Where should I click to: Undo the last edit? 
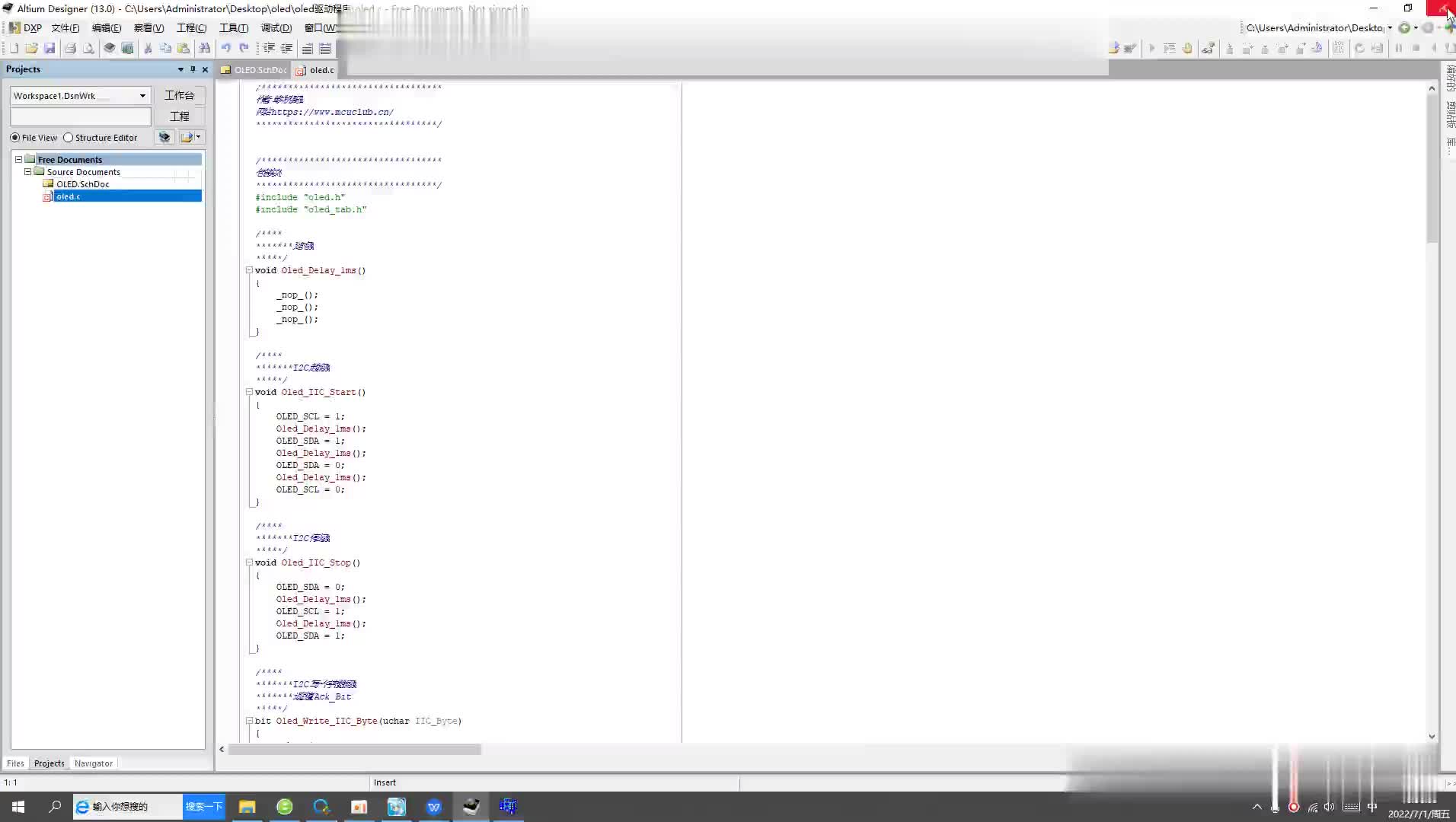(x=225, y=48)
